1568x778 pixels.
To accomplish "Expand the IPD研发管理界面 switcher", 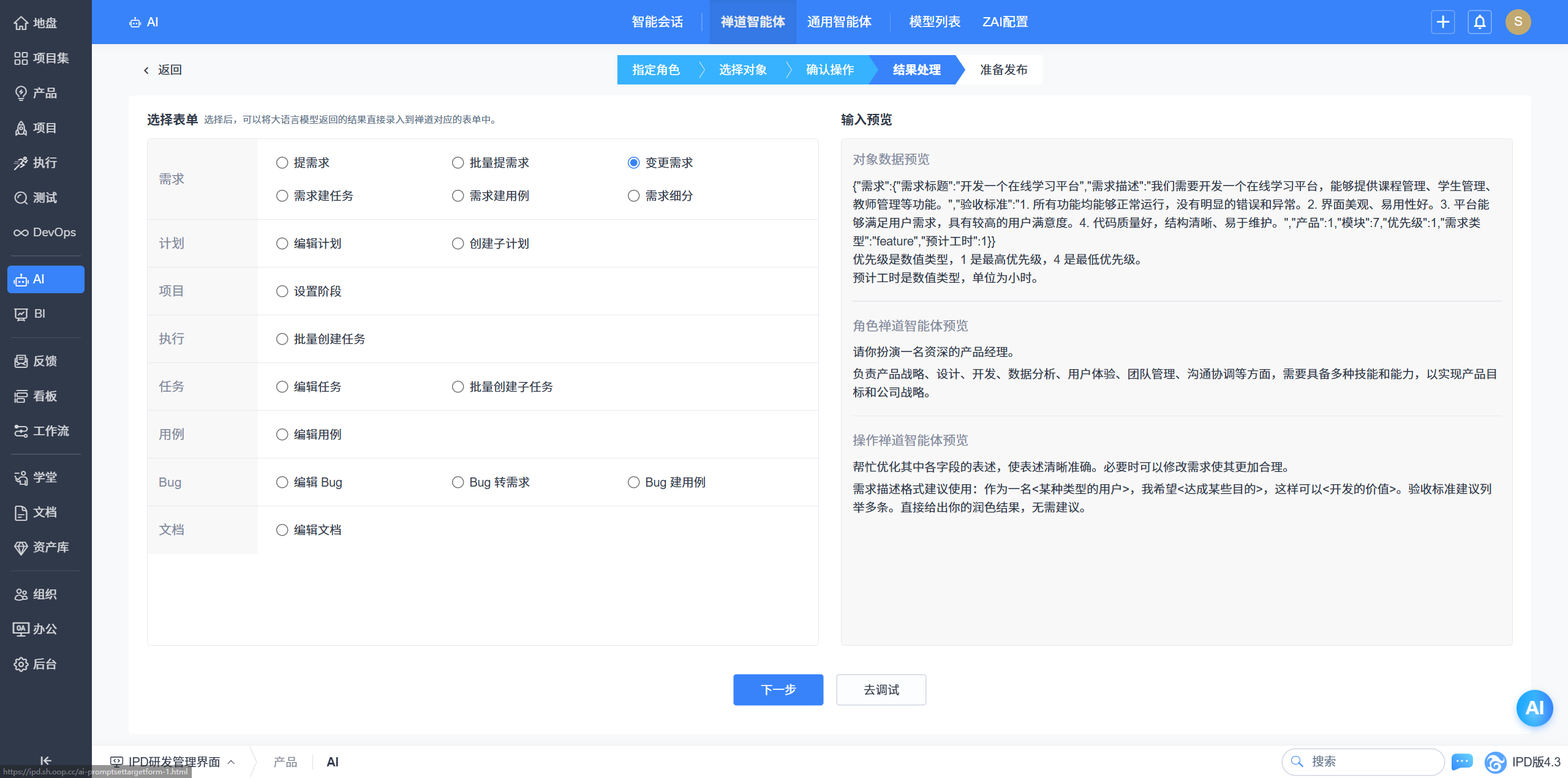I will tap(173, 762).
